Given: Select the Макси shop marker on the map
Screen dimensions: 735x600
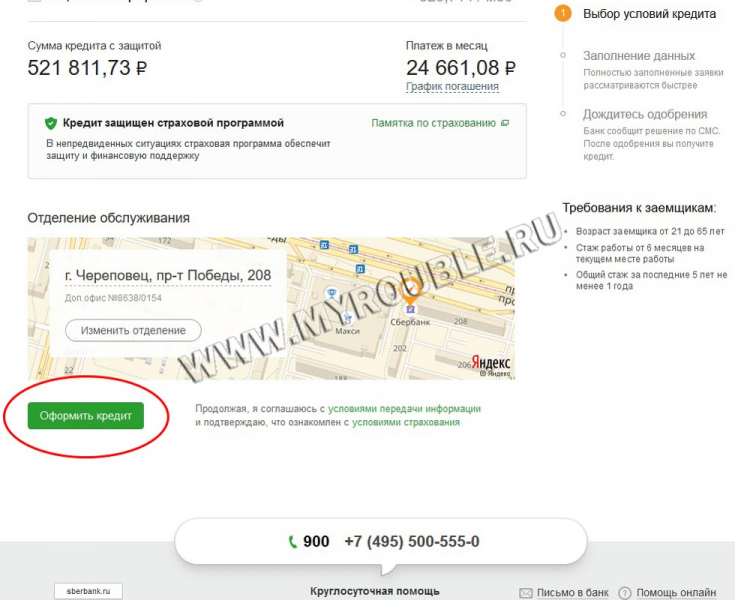Looking at the screenshot, I should pos(347,318).
